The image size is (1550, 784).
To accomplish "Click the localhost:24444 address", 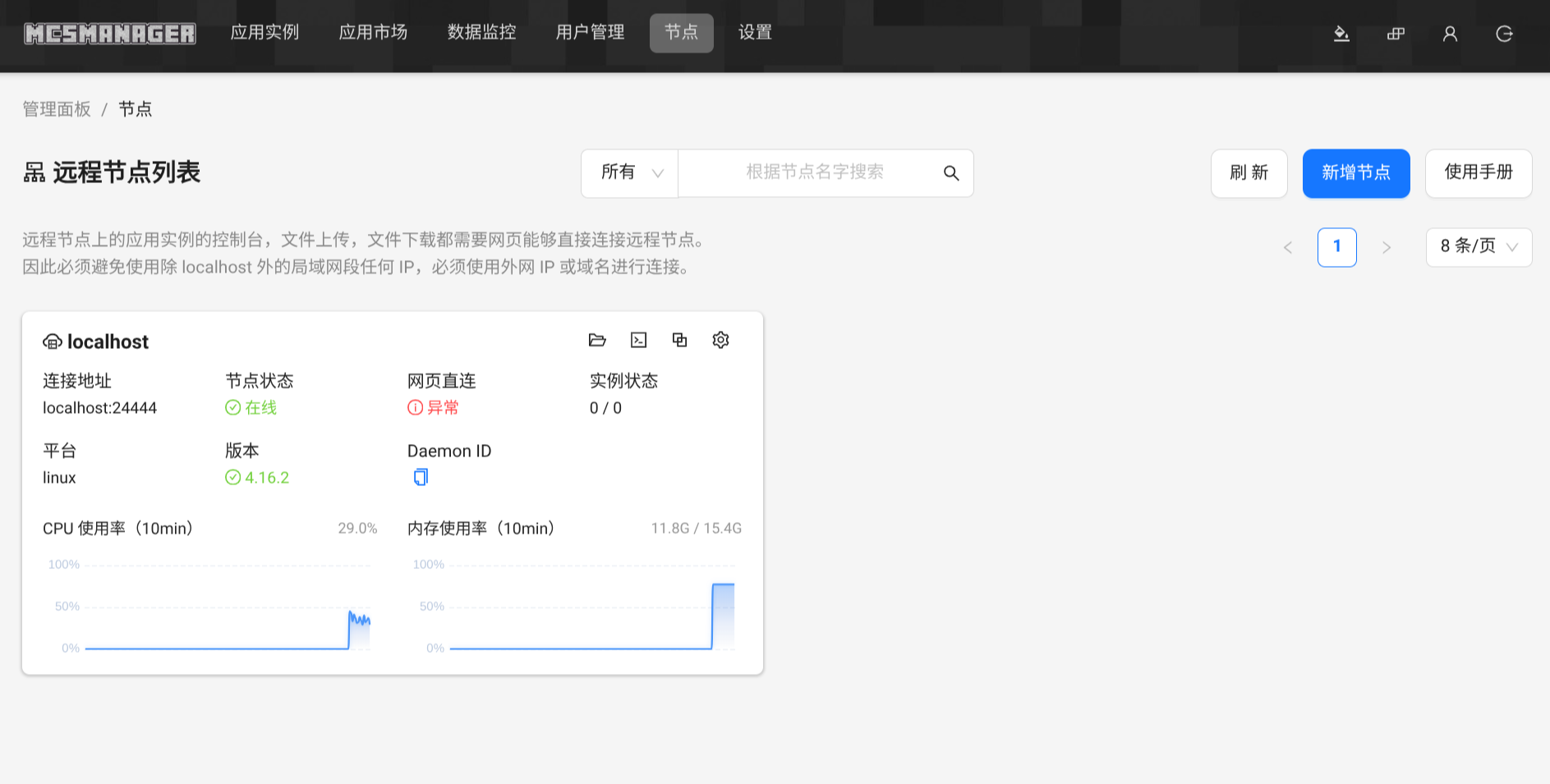I will click(x=99, y=408).
